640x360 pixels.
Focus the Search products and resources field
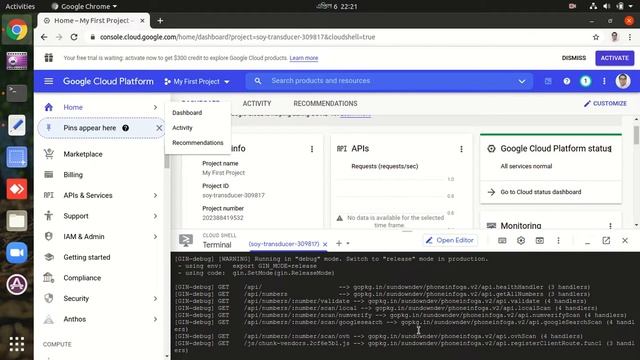[390, 81]
